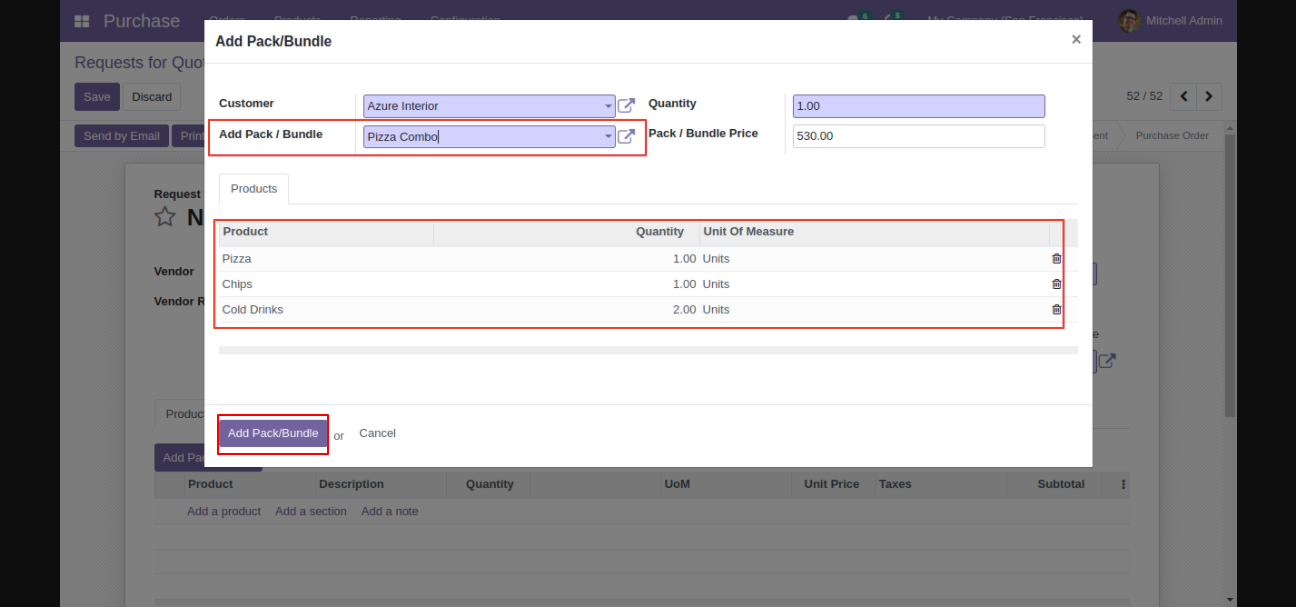Click Unit Of Measure column header
This screenshot has height=607, width=1296.
coord(874,232)
